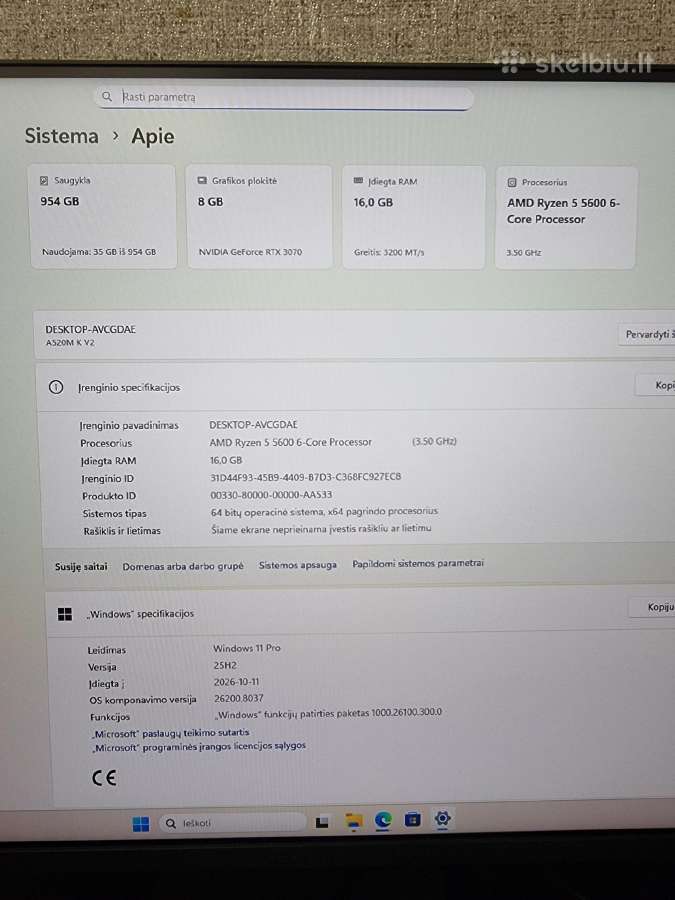Click the search parameter input field
The height and width of the screenshot is (900, 675).
284,97
